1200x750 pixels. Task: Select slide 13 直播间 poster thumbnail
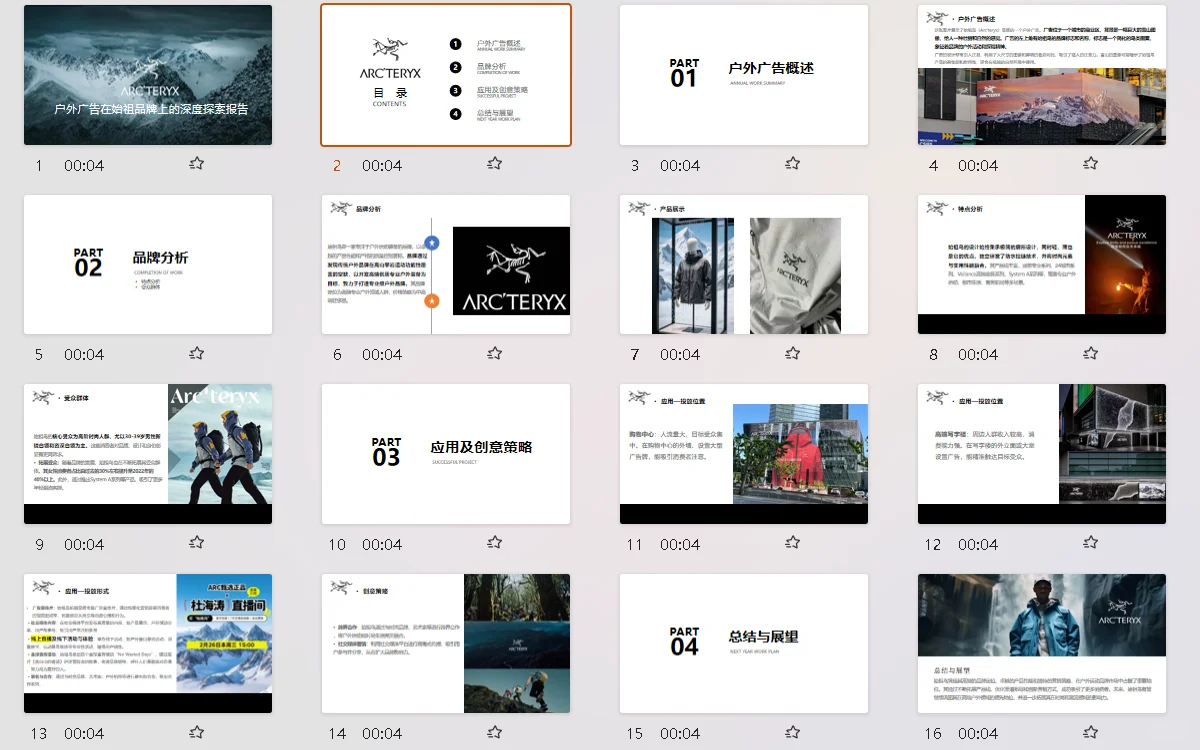pos(148,643)
